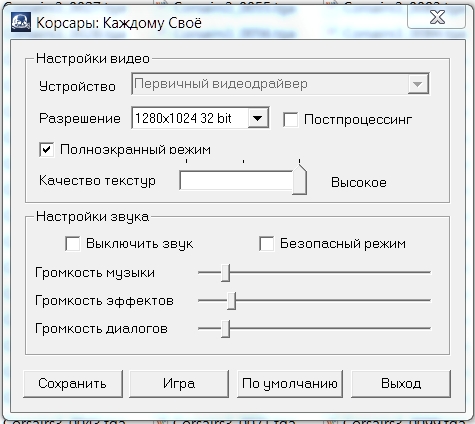The image size is (475, 424).
Task: Click the Громкость эффектов slider handle
Action: coord(231,301)
